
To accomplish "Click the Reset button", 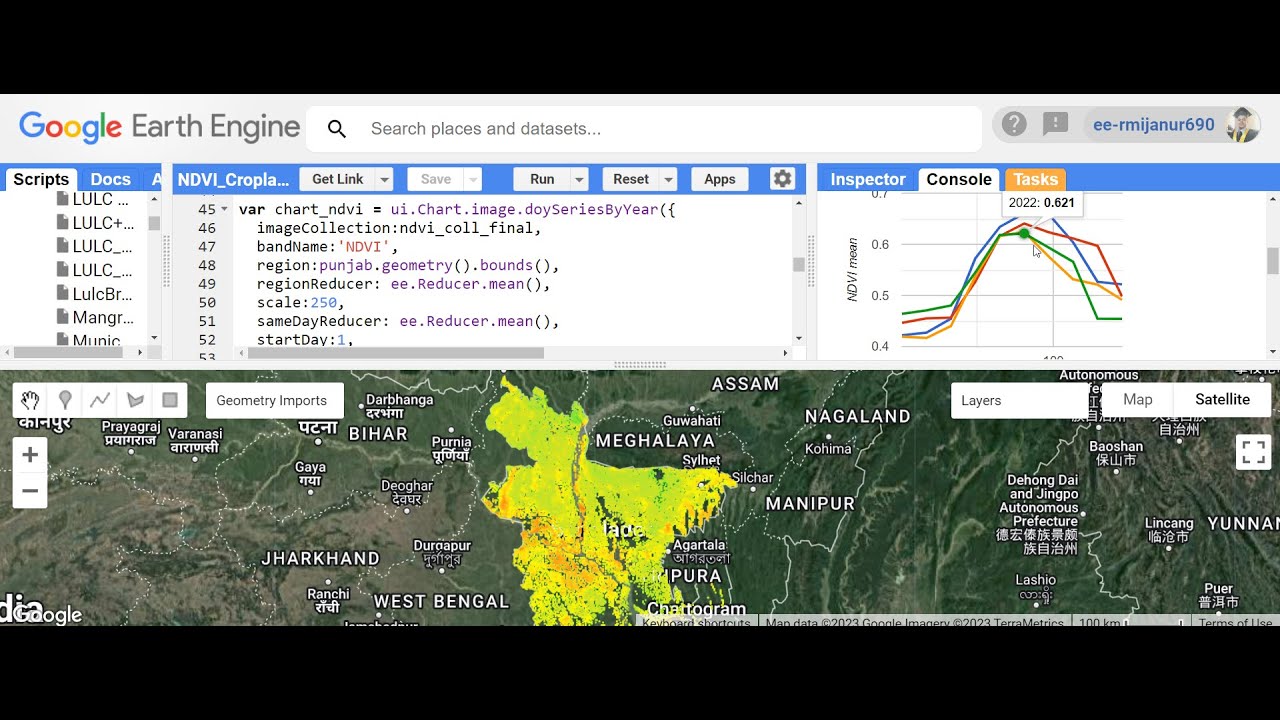I will click(631, 179).
